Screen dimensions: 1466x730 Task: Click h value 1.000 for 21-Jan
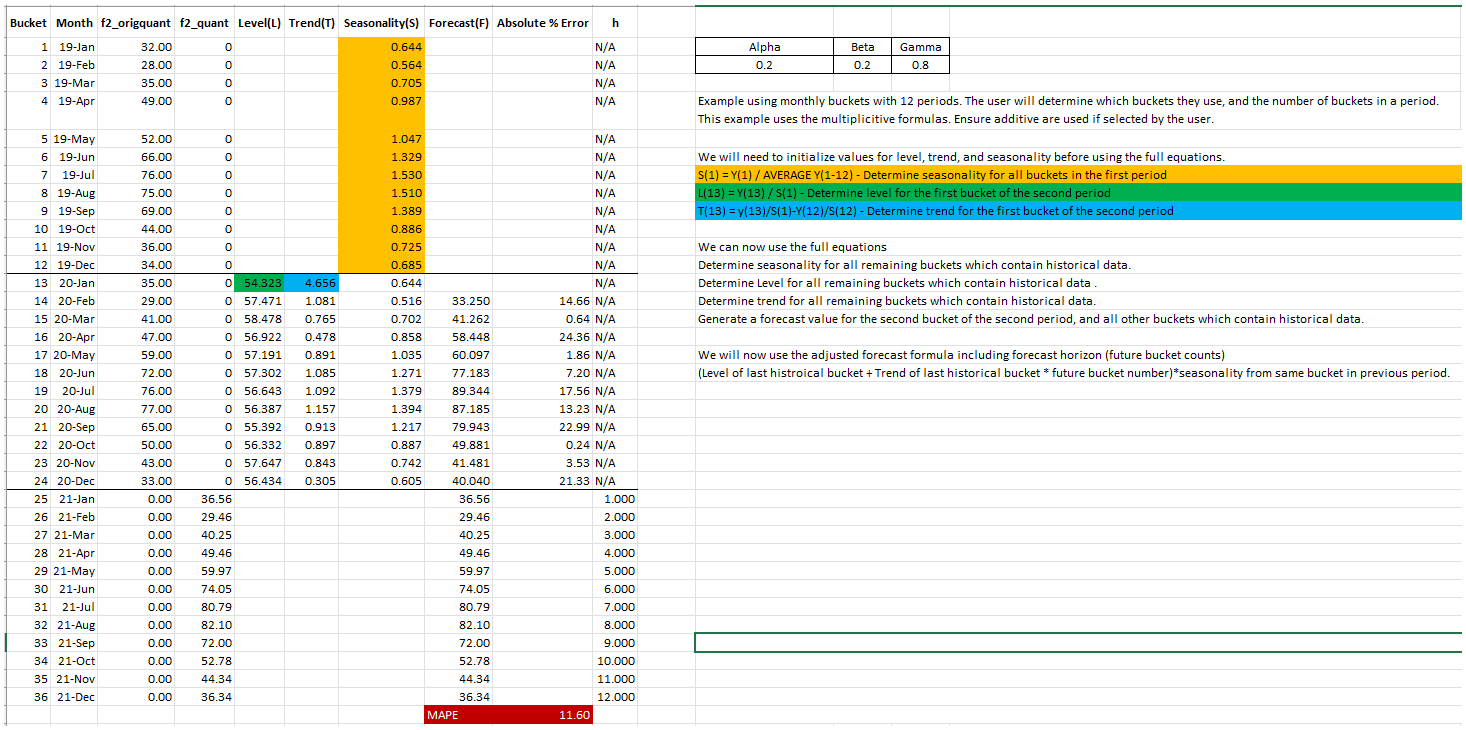[615, 499]
